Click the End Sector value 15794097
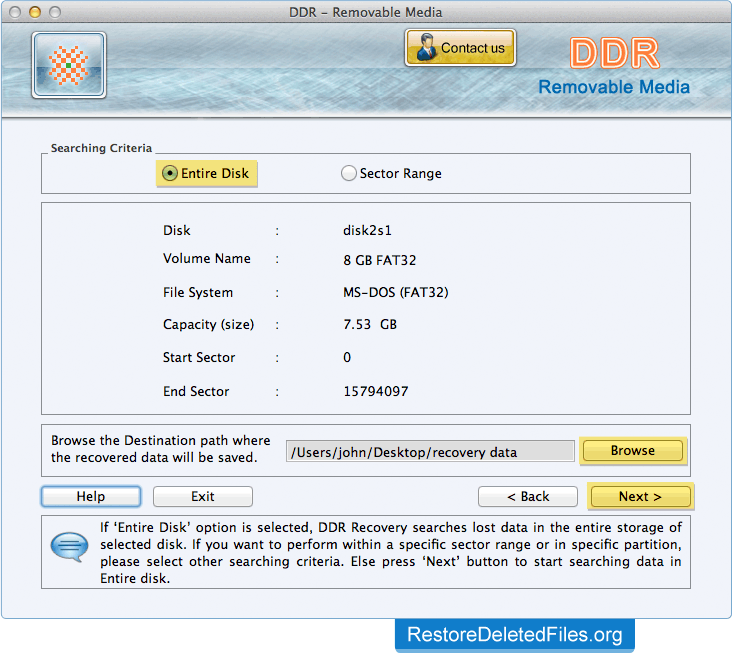Screen dimensions: 732x653 [x=376, y=391]
